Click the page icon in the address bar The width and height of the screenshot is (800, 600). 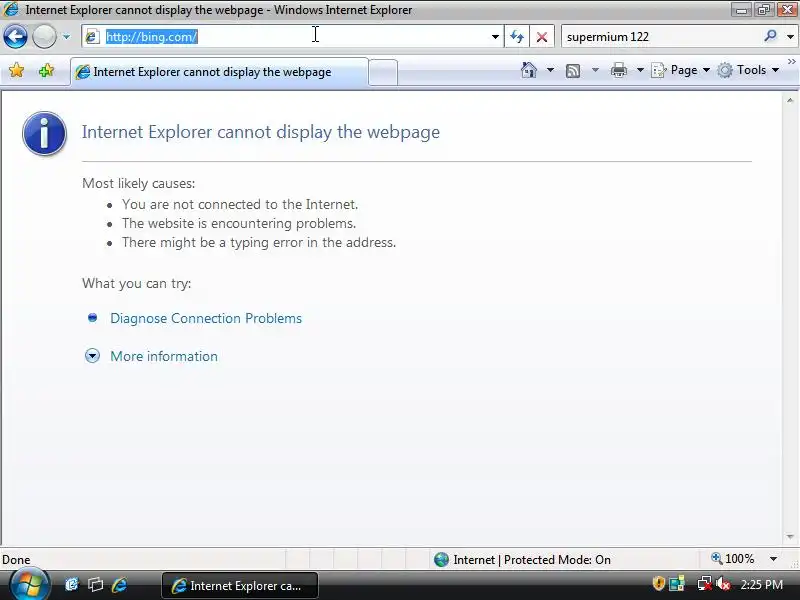92,37
